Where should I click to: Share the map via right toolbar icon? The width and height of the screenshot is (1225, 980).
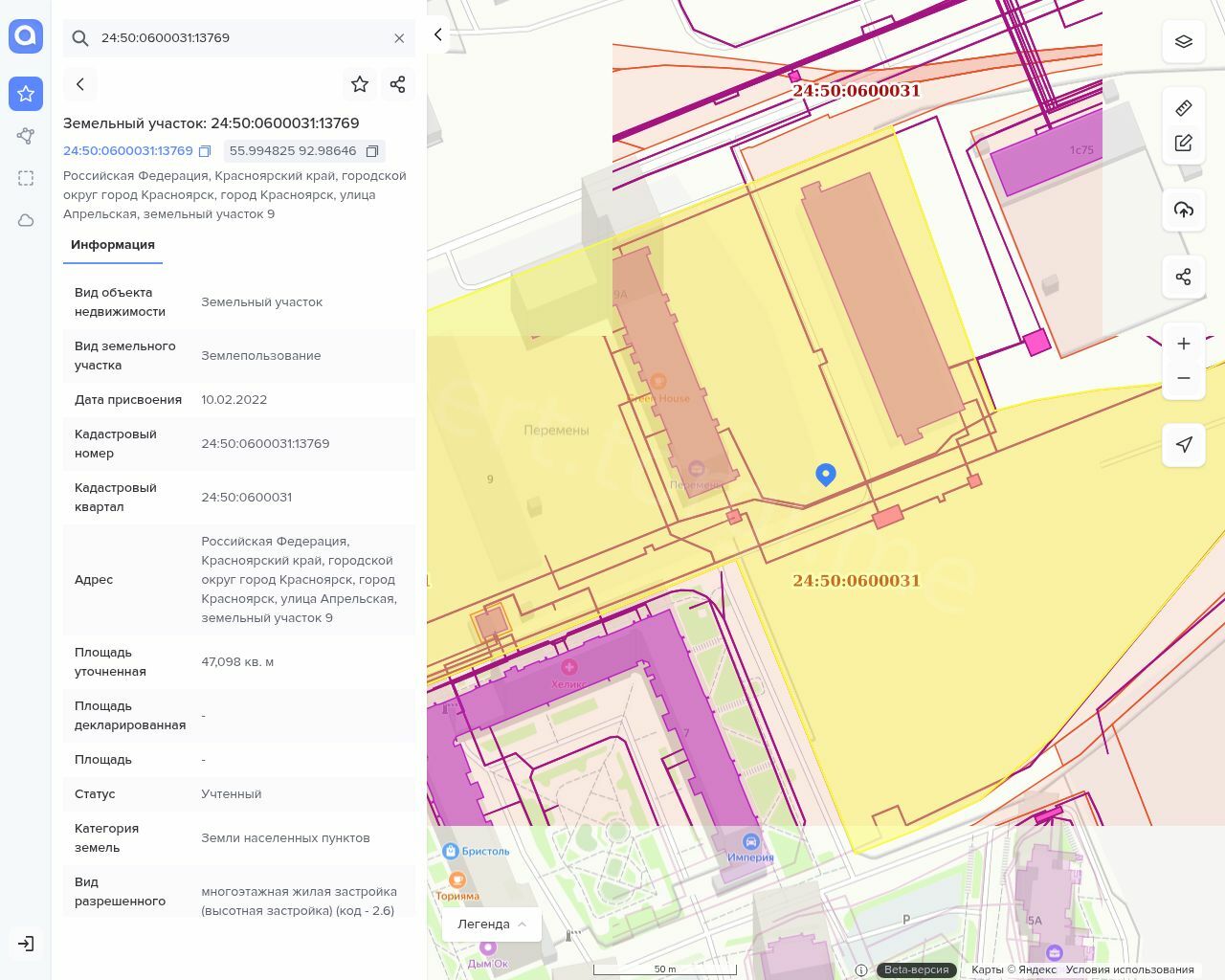[x=1184, y=277]
